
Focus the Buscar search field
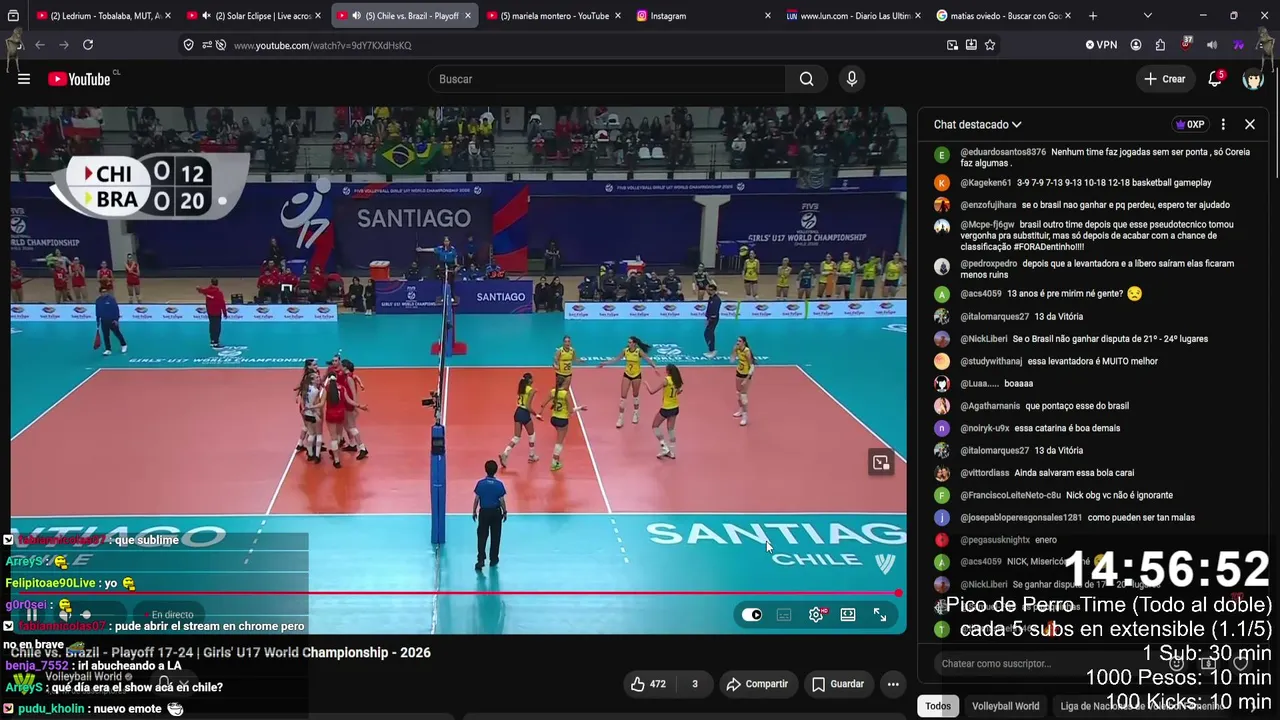[608, 79]
